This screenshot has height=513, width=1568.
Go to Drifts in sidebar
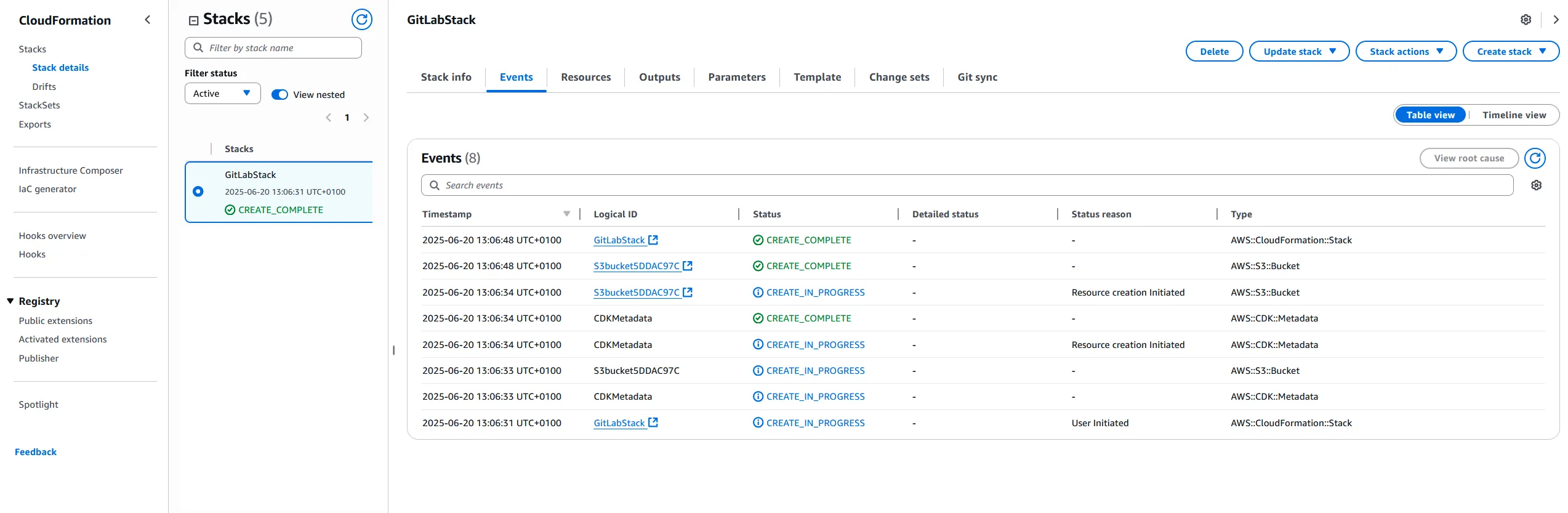pyautogui.click(x=44, y=87)
